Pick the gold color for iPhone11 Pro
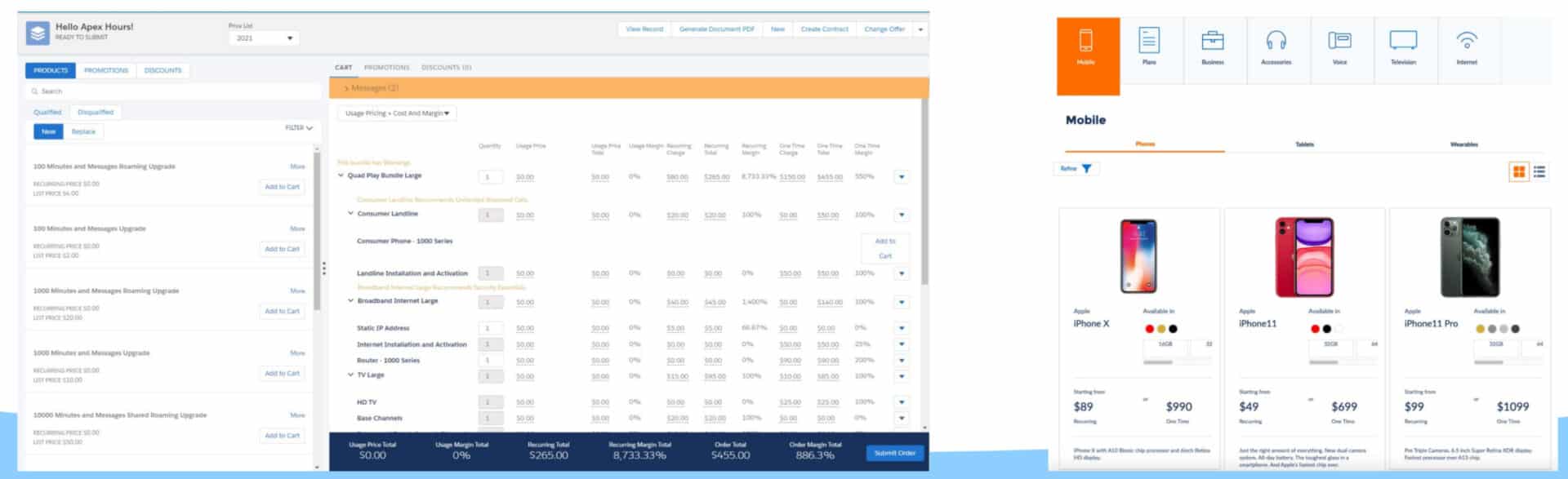This screenshot has height=479, width=1568. 1480,329
